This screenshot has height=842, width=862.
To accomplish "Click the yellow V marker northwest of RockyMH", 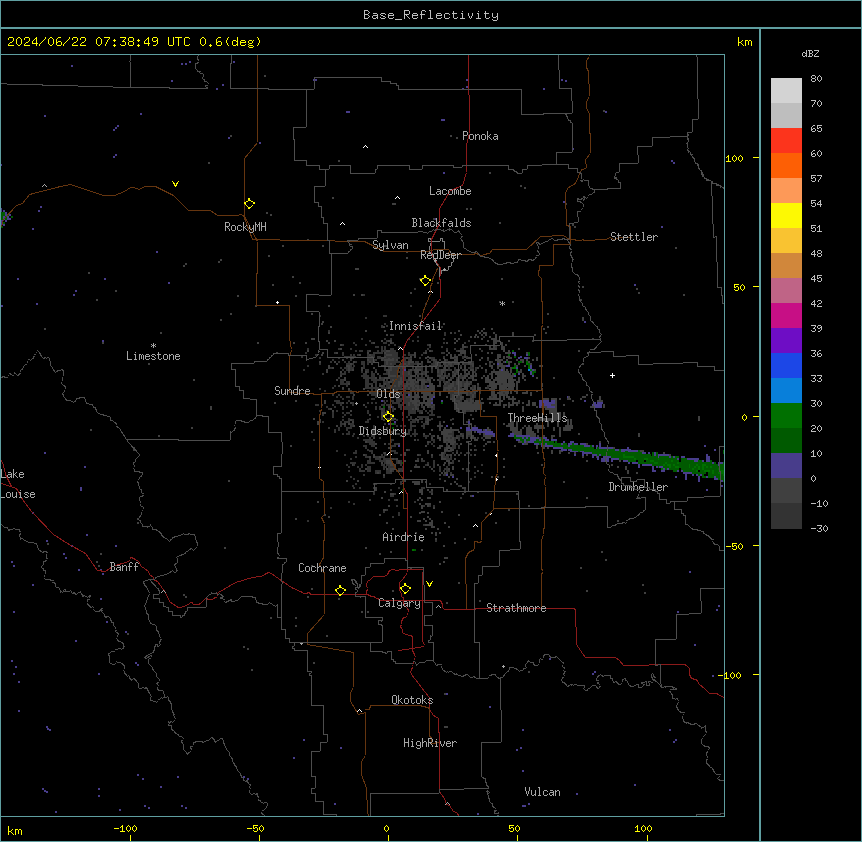I will (x=175, y=184).
